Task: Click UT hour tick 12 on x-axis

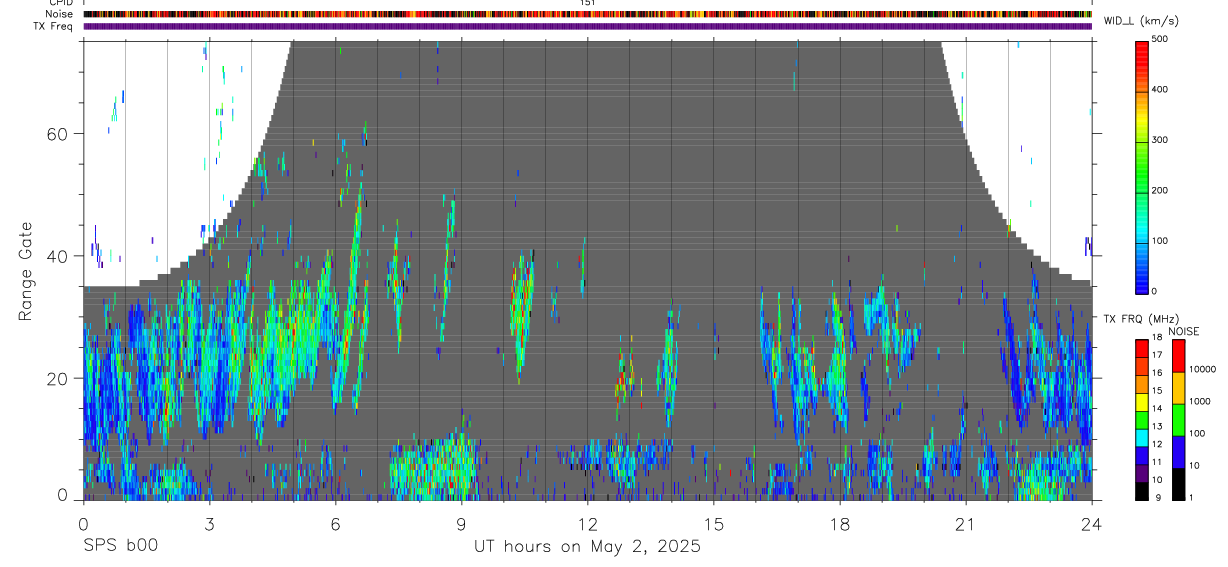Action: (587, 523)
